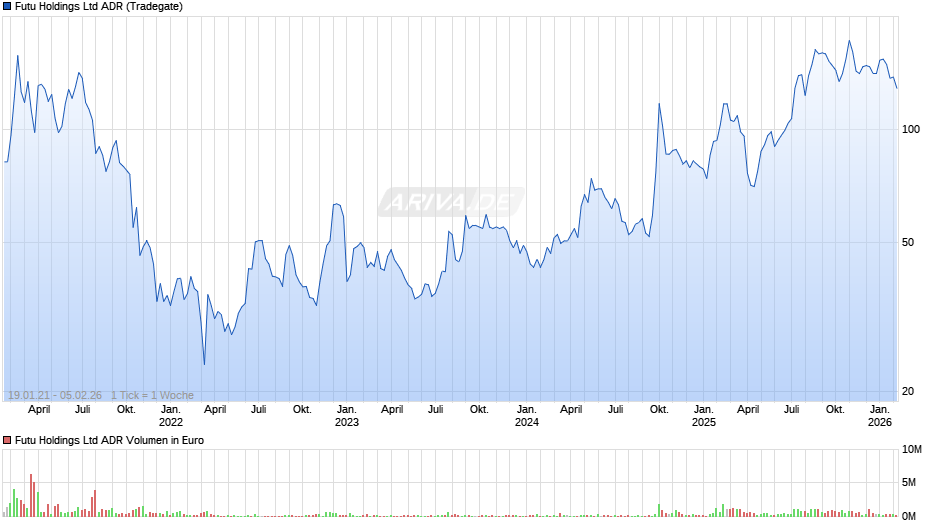The width and height of the screenshot is (940, 526).
Task: Click the blue legend square beside Futu Holdings title
Action: point(7,7)
